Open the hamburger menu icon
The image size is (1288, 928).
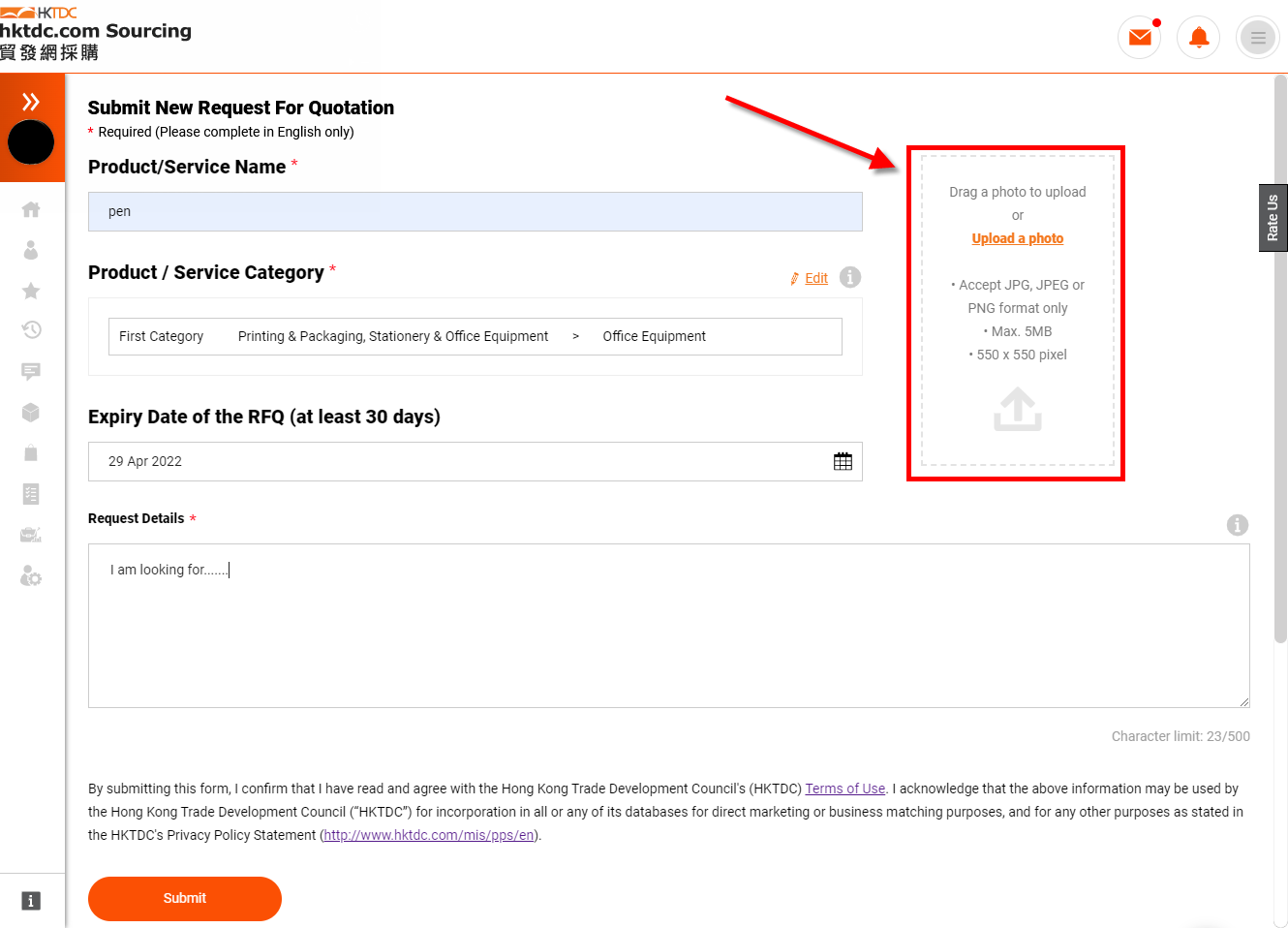(1258, 38)
